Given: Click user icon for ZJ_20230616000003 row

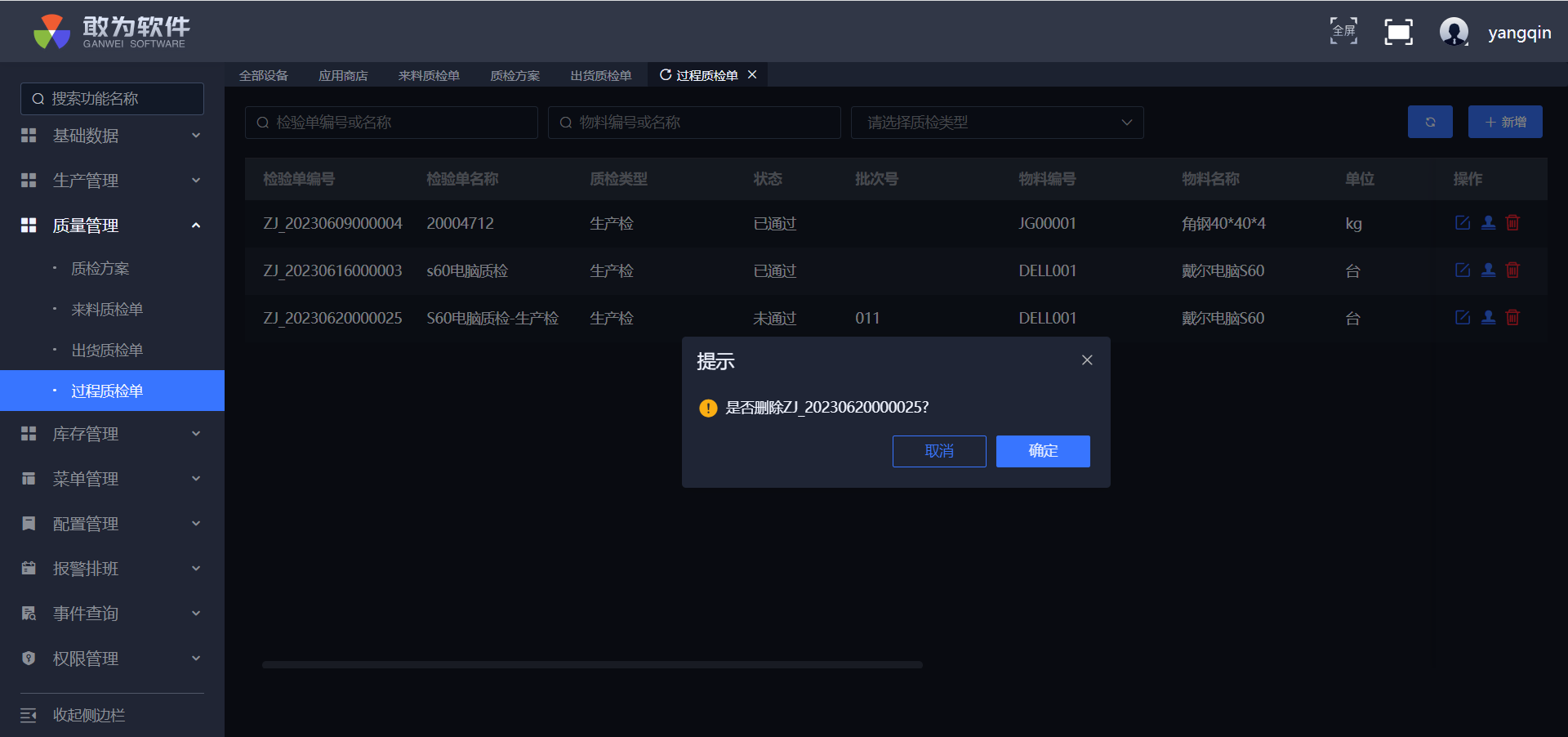Looking at the screenshot, I should click(x=1488, y=270).
